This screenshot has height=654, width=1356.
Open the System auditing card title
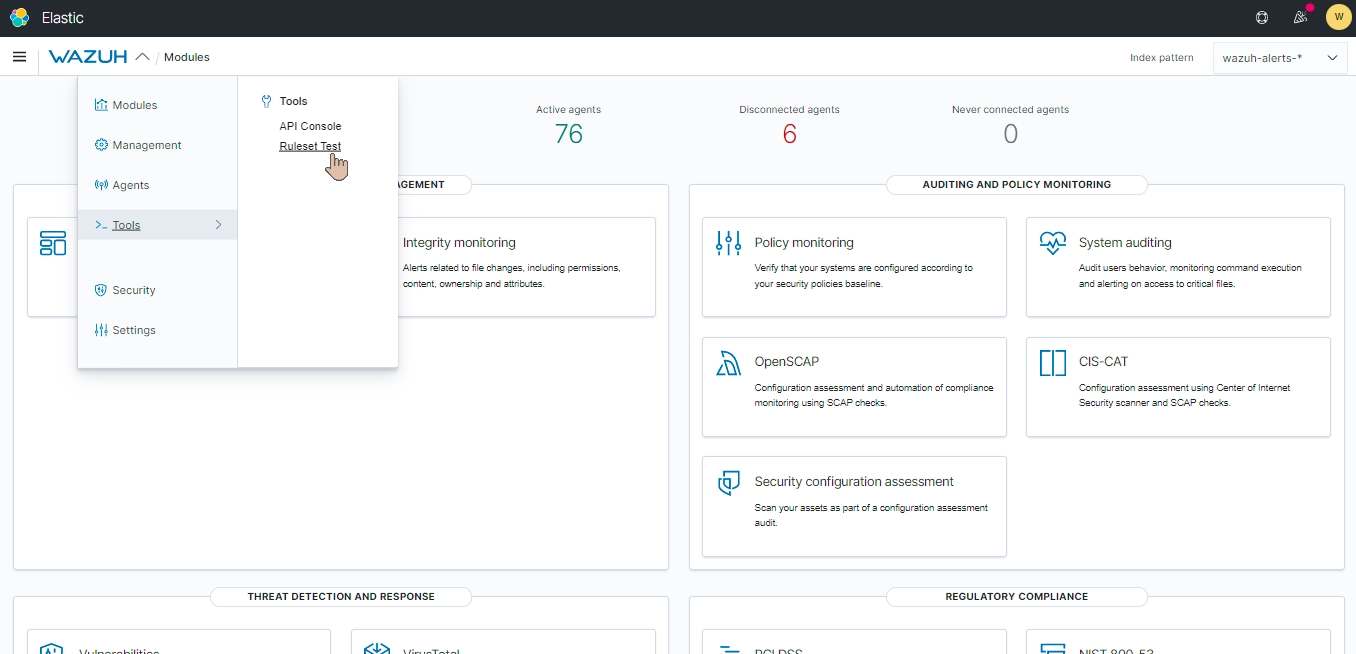click(x=1125, y=243)
